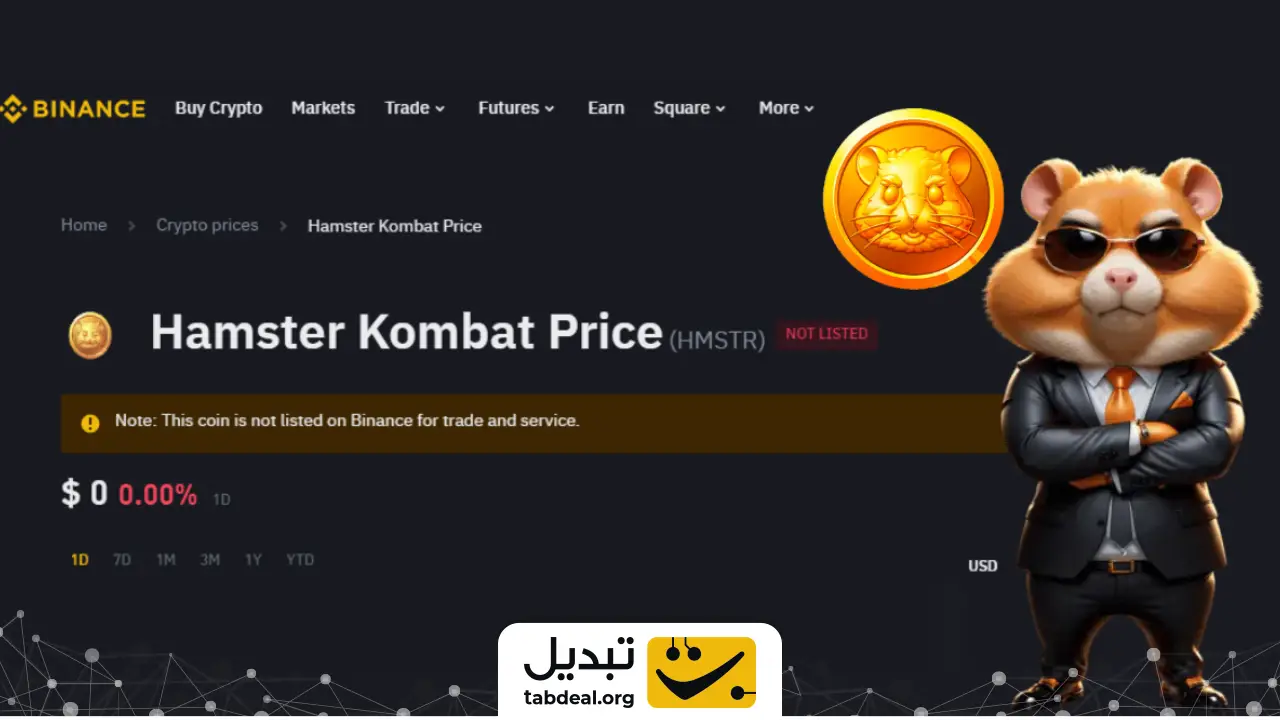Expand the Square dropdown

(x=689, y=108)
